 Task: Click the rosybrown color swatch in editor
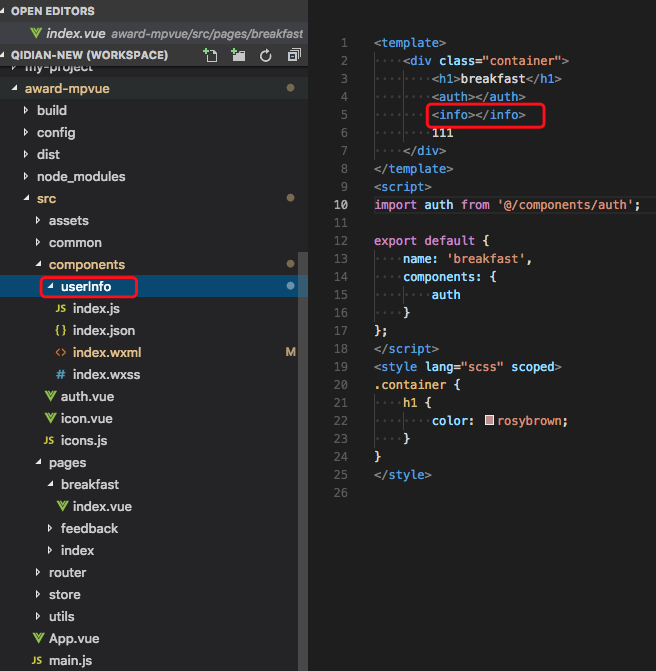[x=489, y=420]
